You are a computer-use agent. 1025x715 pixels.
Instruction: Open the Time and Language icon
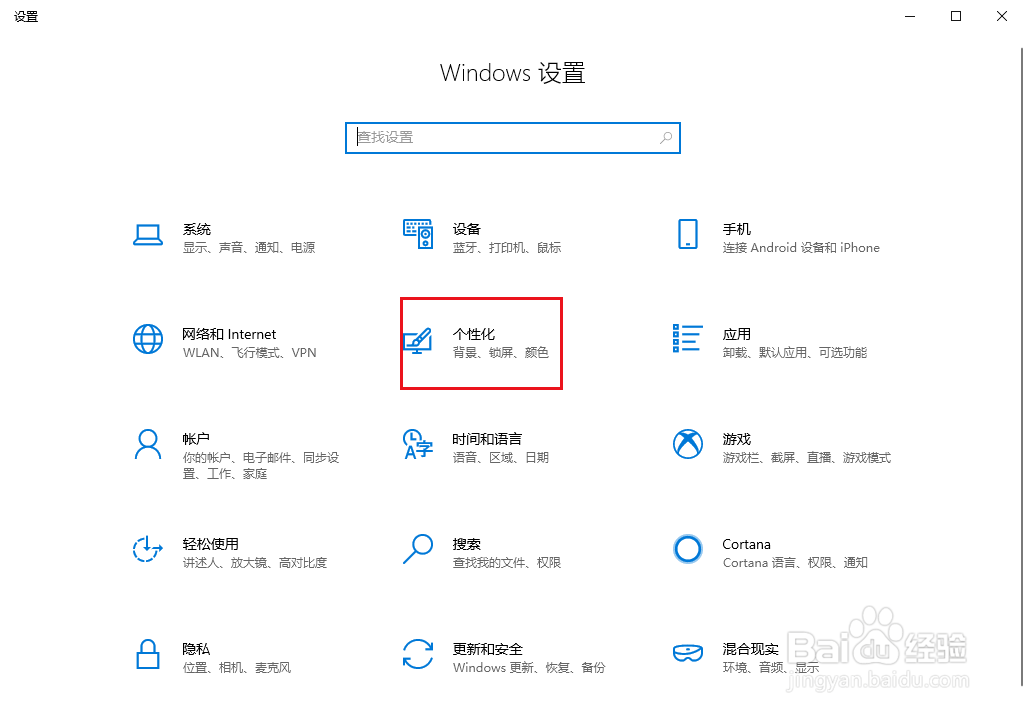418,444
